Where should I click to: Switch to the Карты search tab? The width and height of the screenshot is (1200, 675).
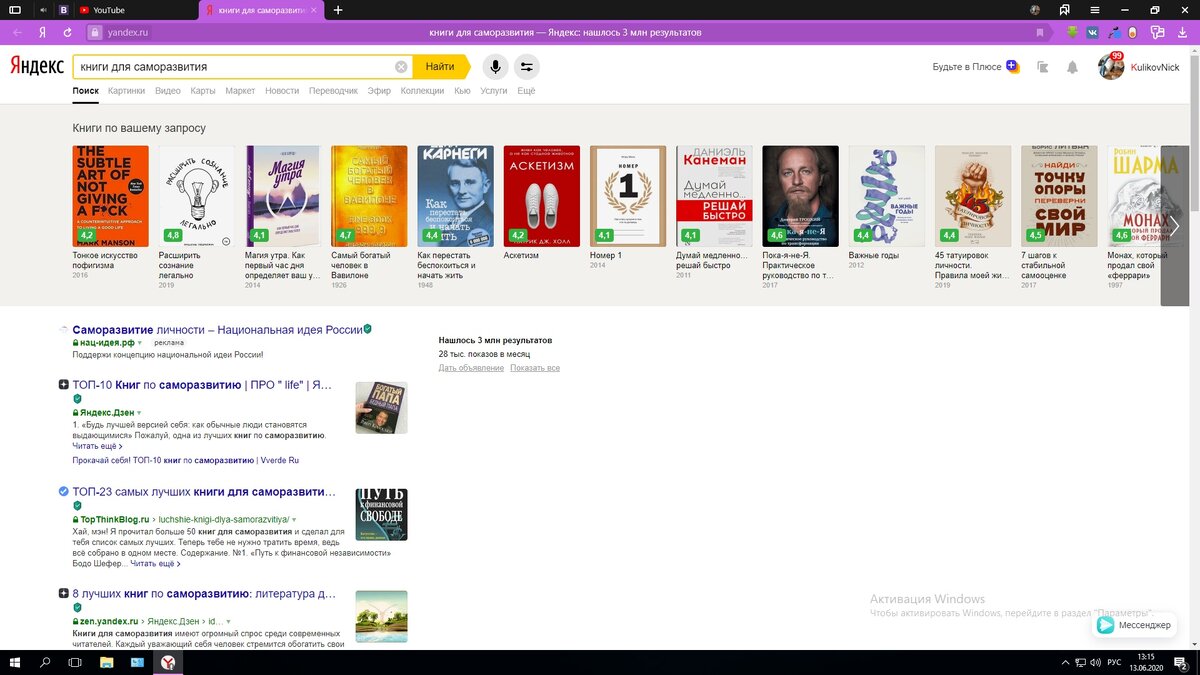pos(203,91)
